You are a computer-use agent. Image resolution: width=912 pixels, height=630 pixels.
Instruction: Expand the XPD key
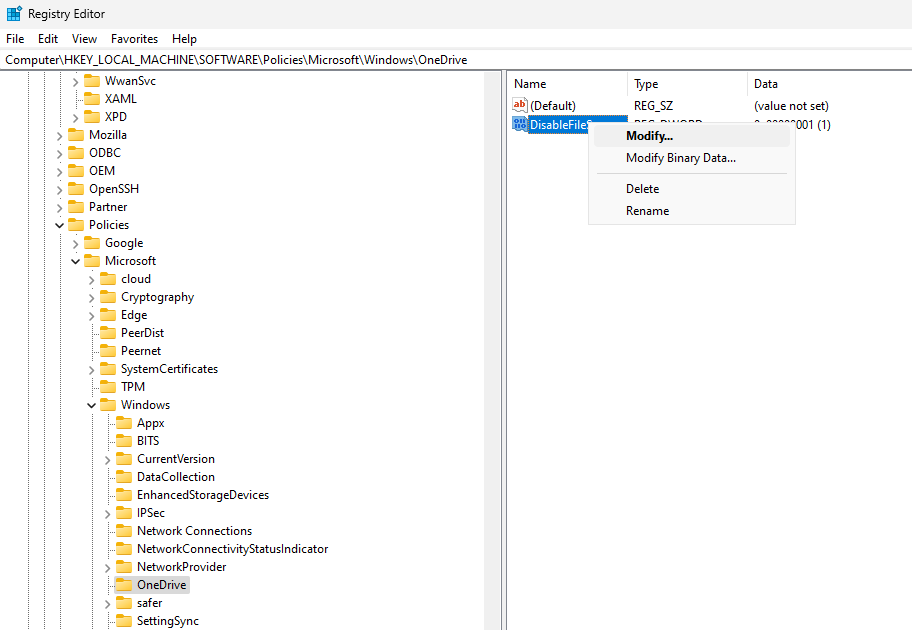(76, 118)
